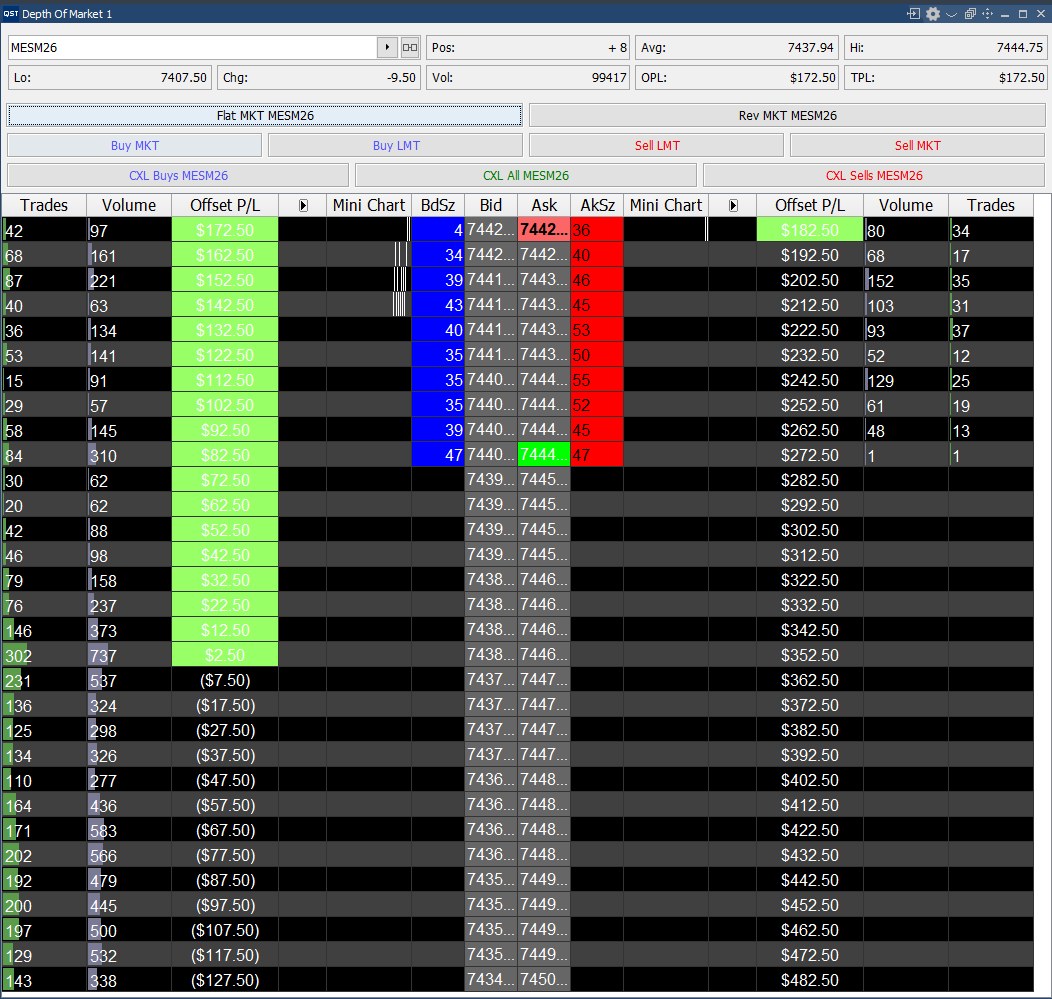
Task: Expand the right column arrow beside Mini Chart
Action: point(733,205)
